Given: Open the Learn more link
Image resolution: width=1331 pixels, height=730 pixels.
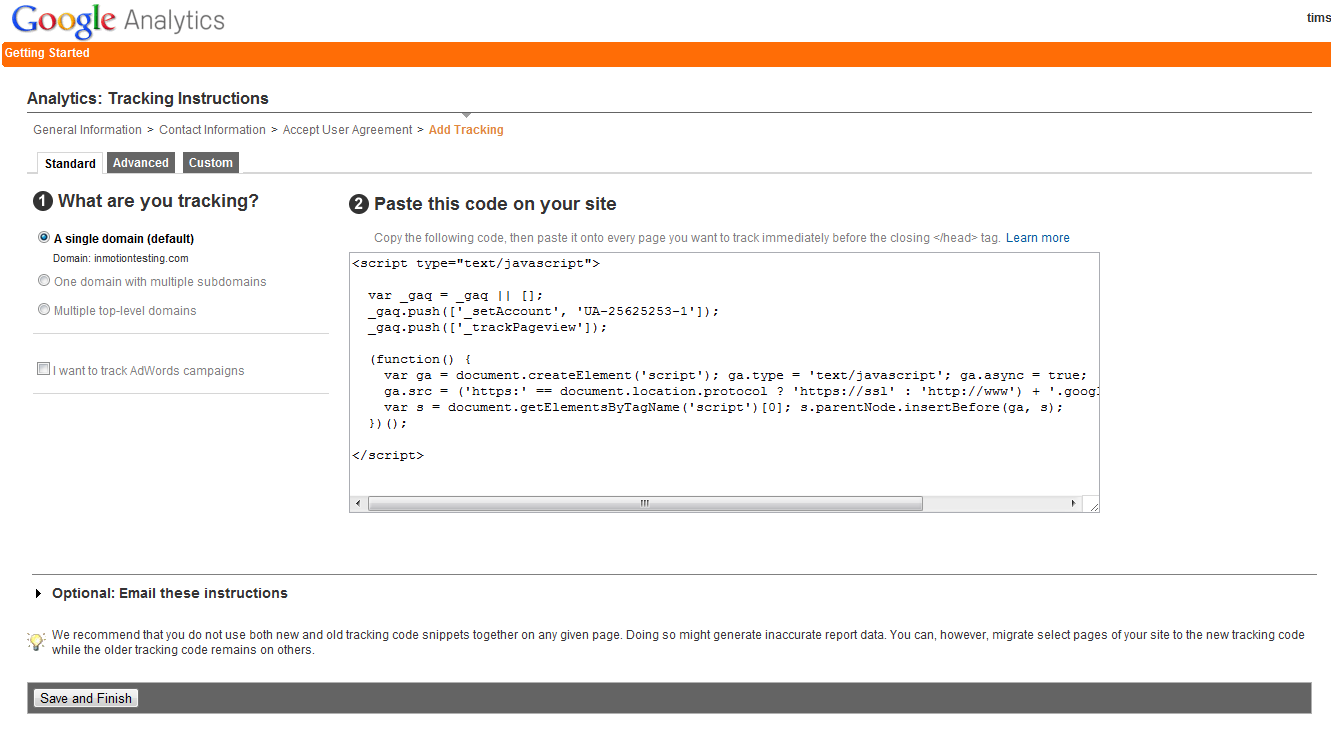Looking at the screenshot, I should (1037, 237).
